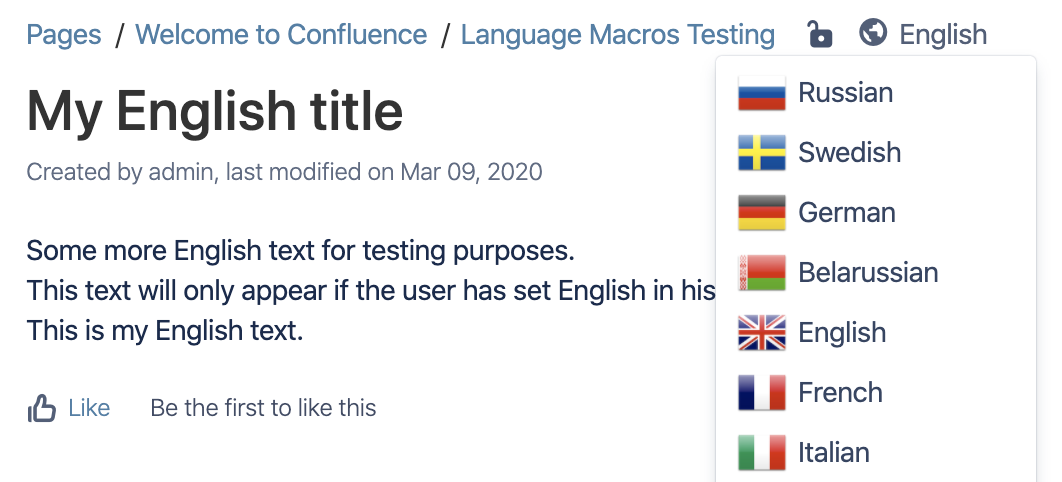Click the Swedish flag icon
The image size is (1062, 482).
click(762, 153)
